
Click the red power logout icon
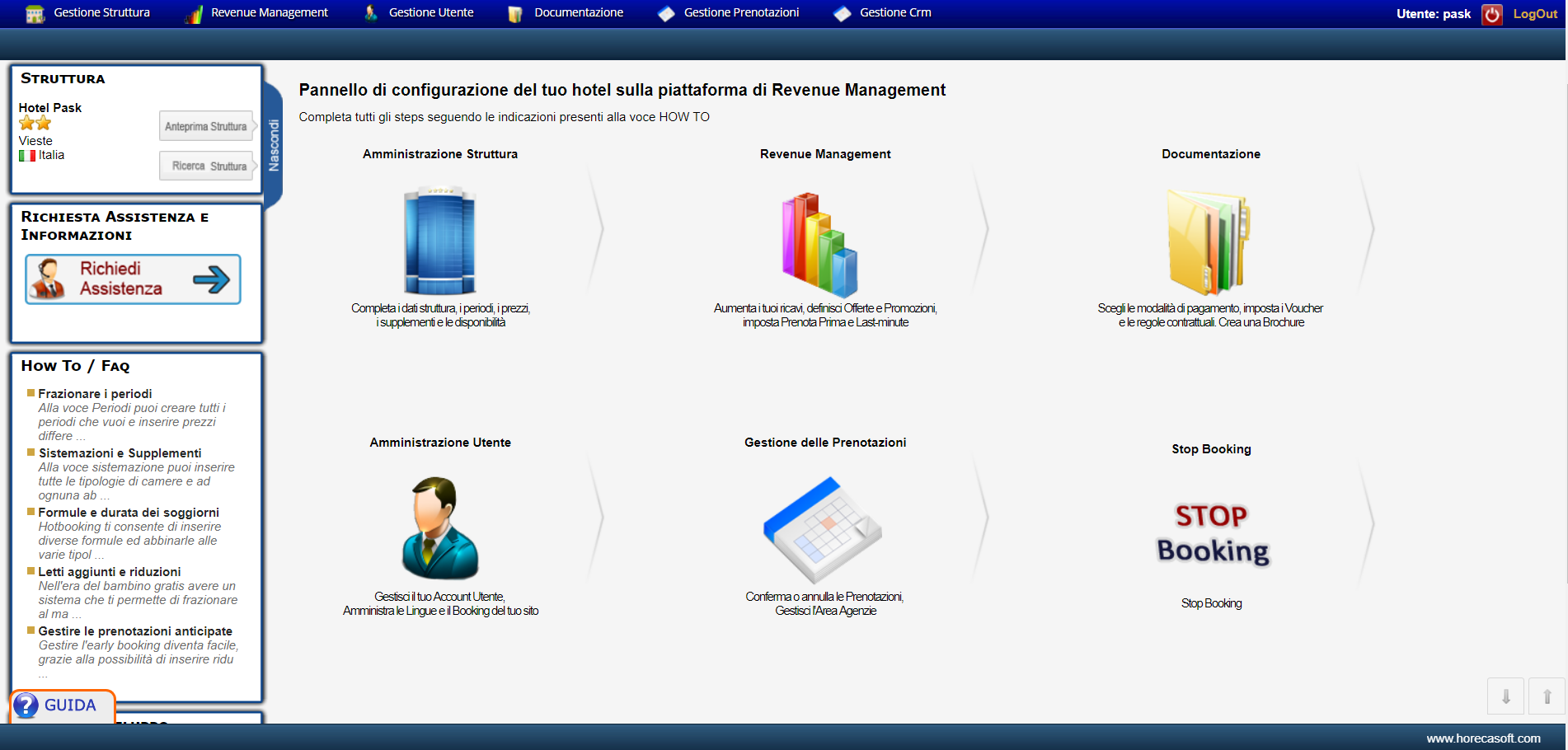click(1492, 14)
